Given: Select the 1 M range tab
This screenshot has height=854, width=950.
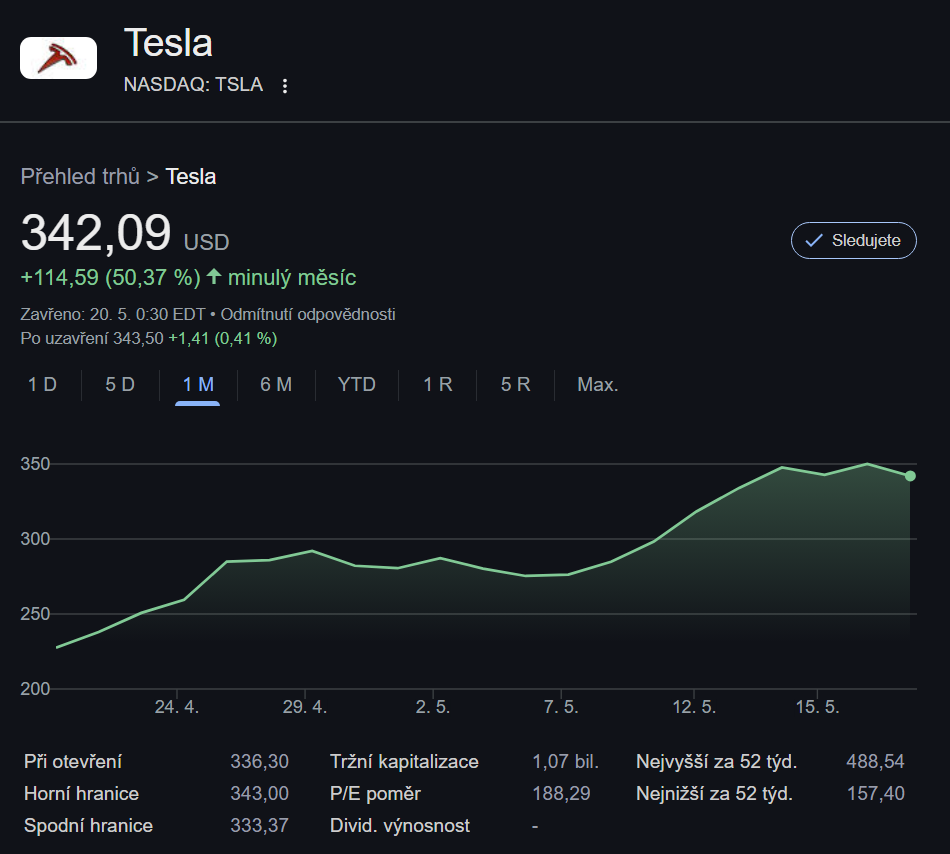Looking at the screenshot, I should point(198,385).
